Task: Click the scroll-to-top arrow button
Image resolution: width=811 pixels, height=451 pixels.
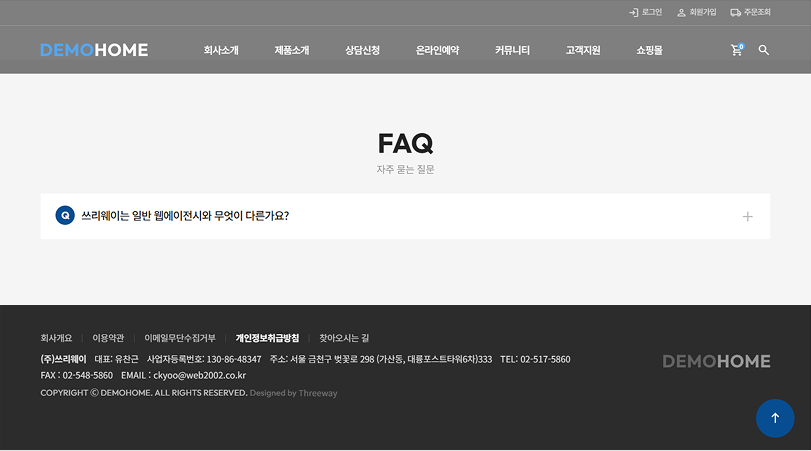Action: pyautogui.click(x=775, y=418)
